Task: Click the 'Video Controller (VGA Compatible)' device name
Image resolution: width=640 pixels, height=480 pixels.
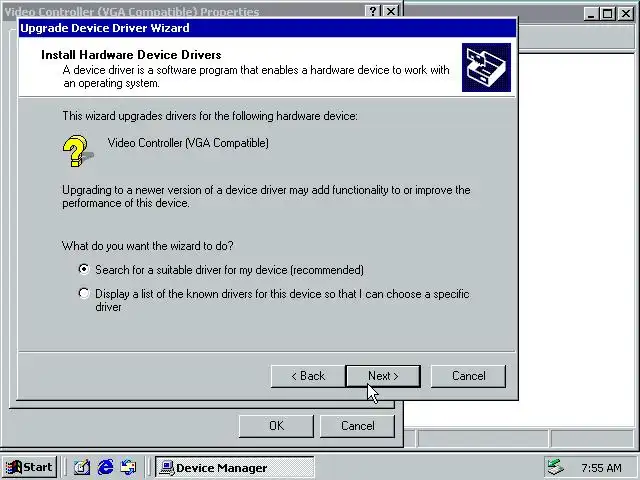Action: coord(188,143)
